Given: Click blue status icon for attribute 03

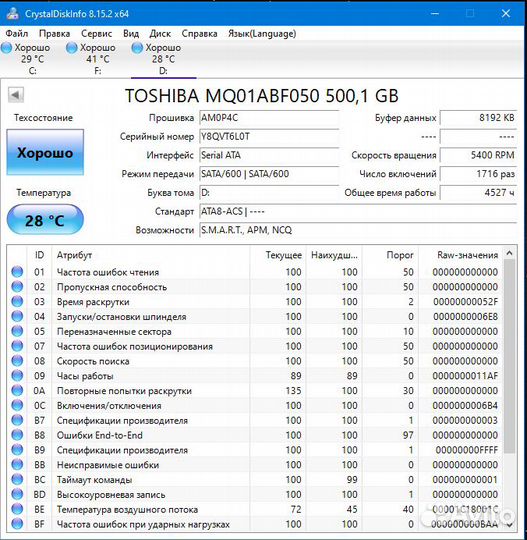Looking at the screenshot, I should 17,301.
